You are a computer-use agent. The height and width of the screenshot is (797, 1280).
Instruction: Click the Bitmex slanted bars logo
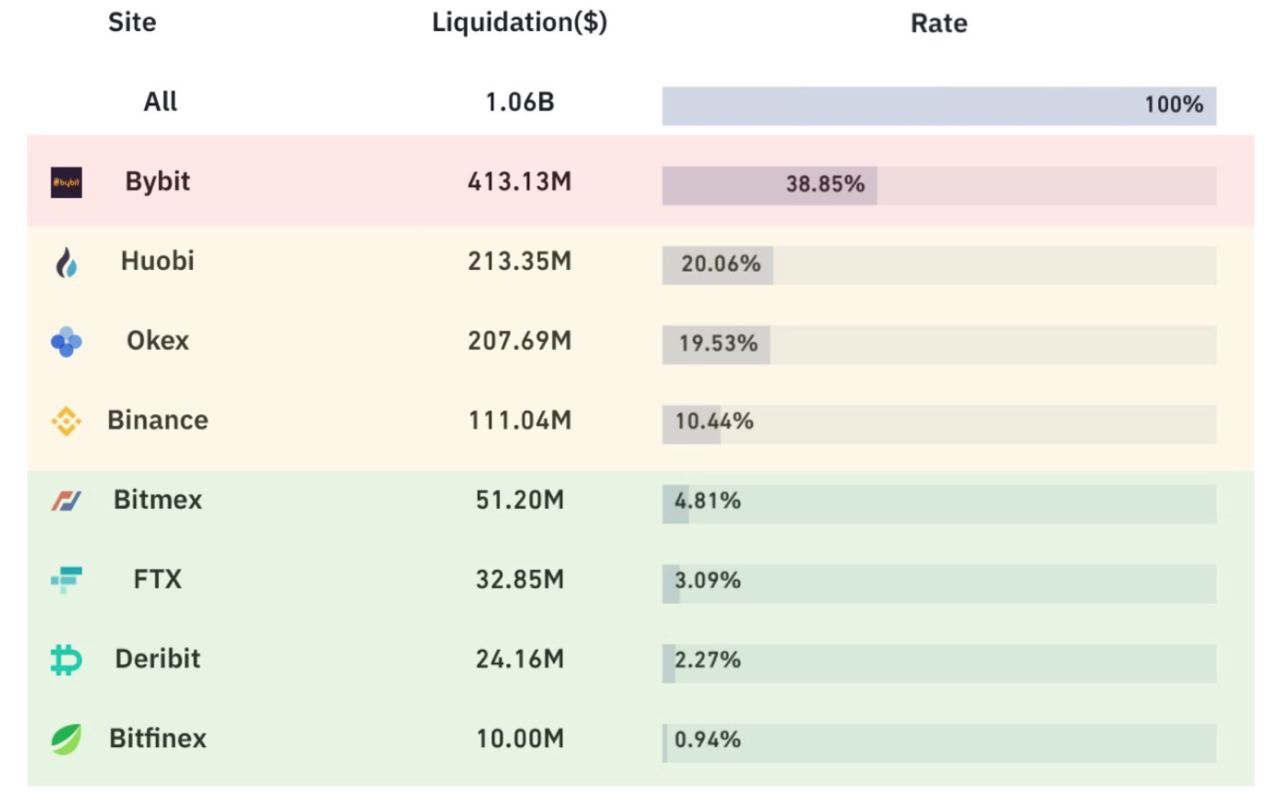click(x=66, y=500)
